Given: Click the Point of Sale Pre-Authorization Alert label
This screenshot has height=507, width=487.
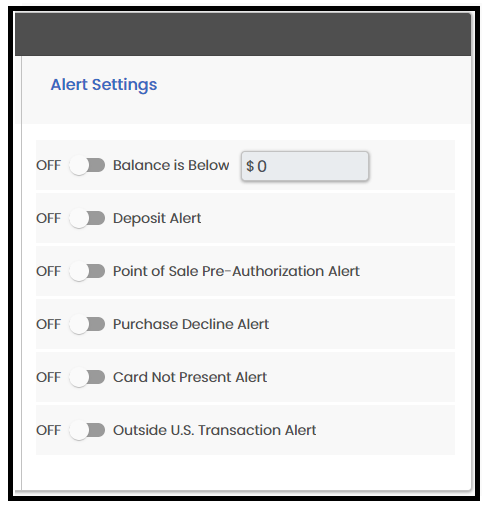Looking at the screenshot, I should click(236, 271).
